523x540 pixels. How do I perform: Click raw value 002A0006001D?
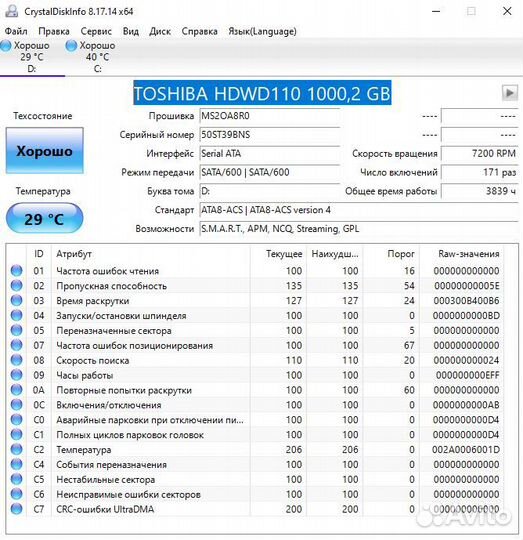click(466, 450)
